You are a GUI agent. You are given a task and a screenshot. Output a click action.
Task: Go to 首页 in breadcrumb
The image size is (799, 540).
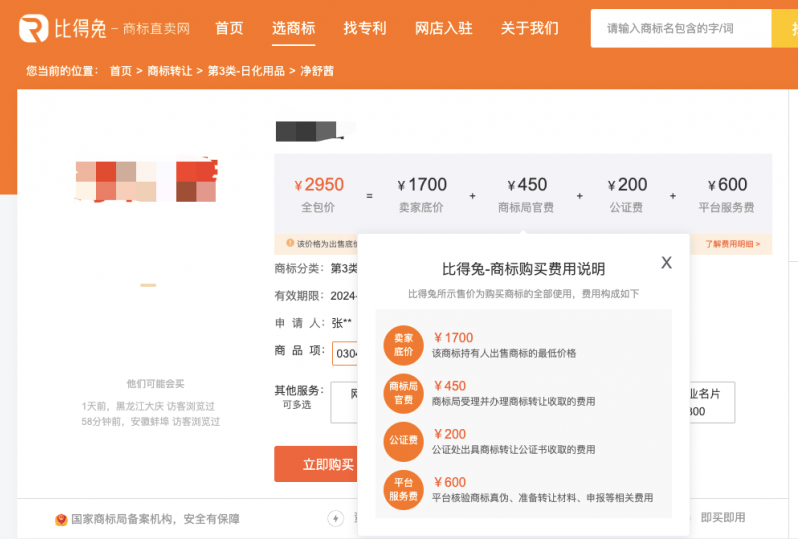[x=121, y=71]
